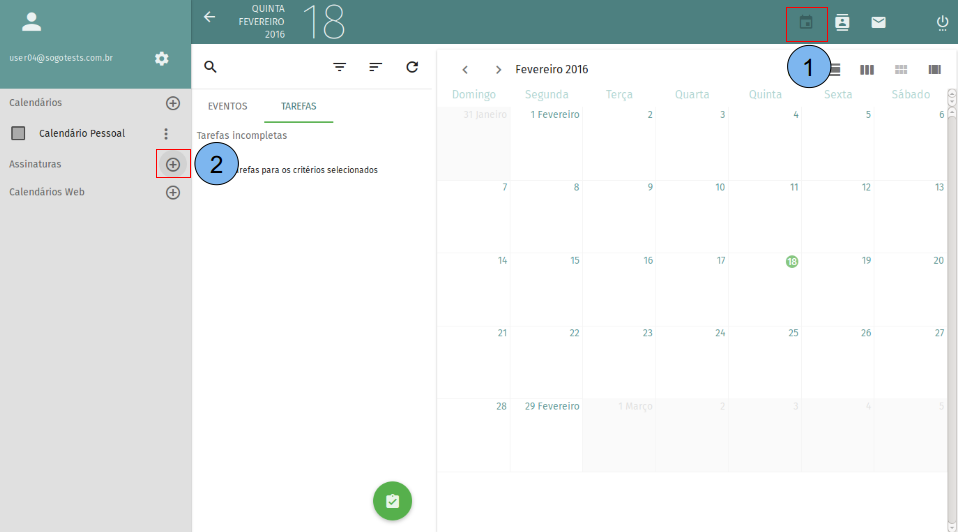Screen dimensions: 960x532
Task: Add a new calendar under Calendários
Action: tap(173, 103)
